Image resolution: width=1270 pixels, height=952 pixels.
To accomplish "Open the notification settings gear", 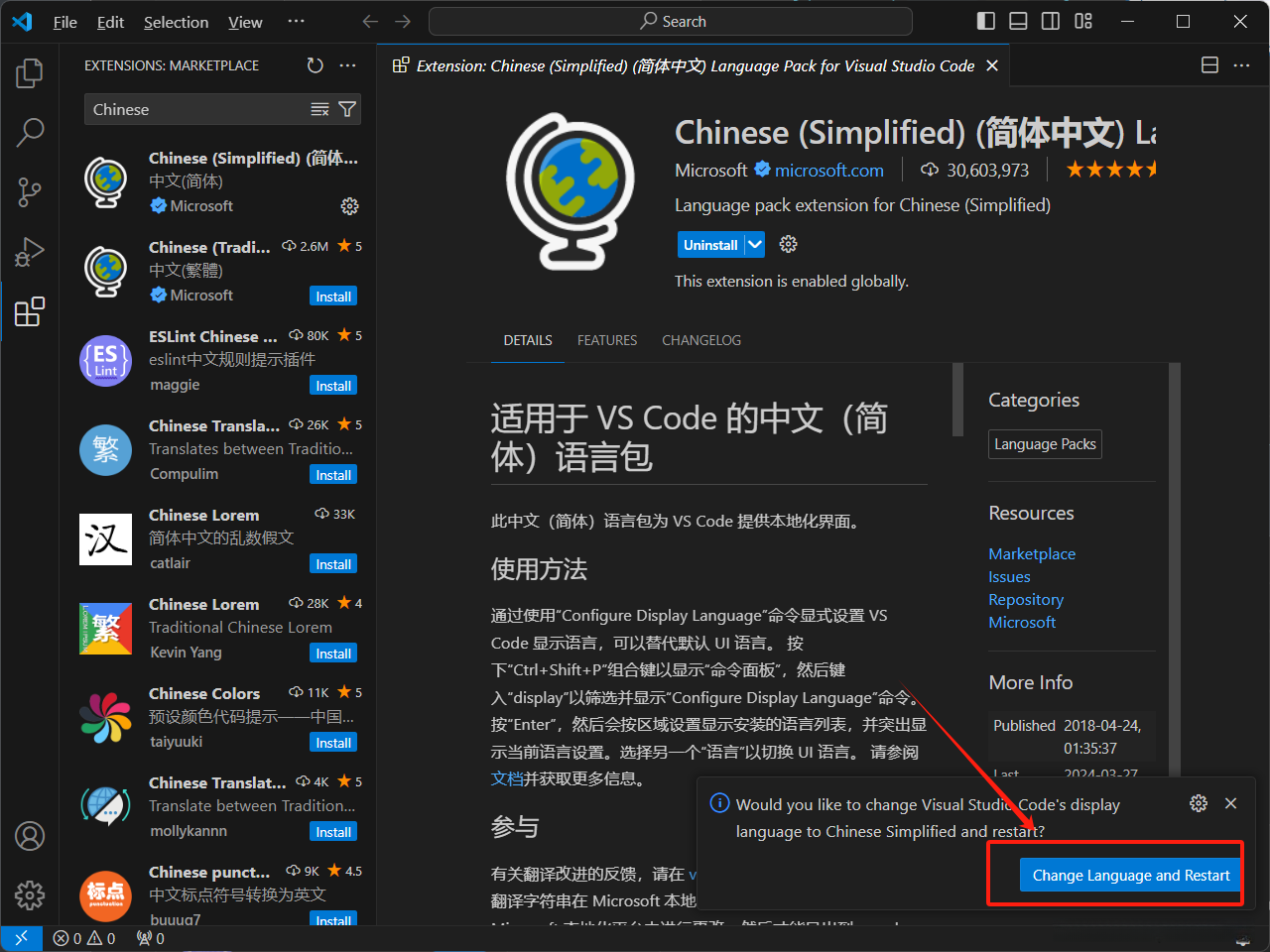I will 1199,803.
